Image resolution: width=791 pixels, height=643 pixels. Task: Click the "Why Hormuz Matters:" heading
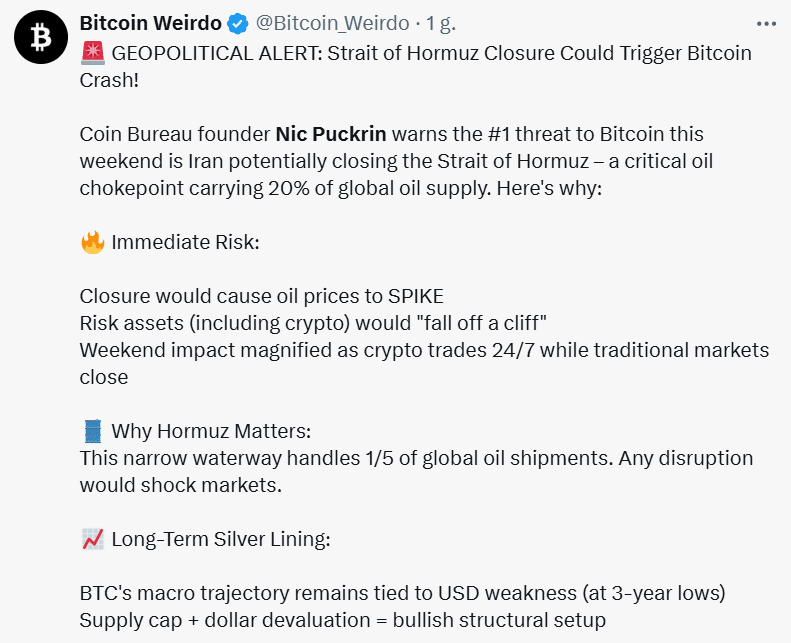click(211, 432)
